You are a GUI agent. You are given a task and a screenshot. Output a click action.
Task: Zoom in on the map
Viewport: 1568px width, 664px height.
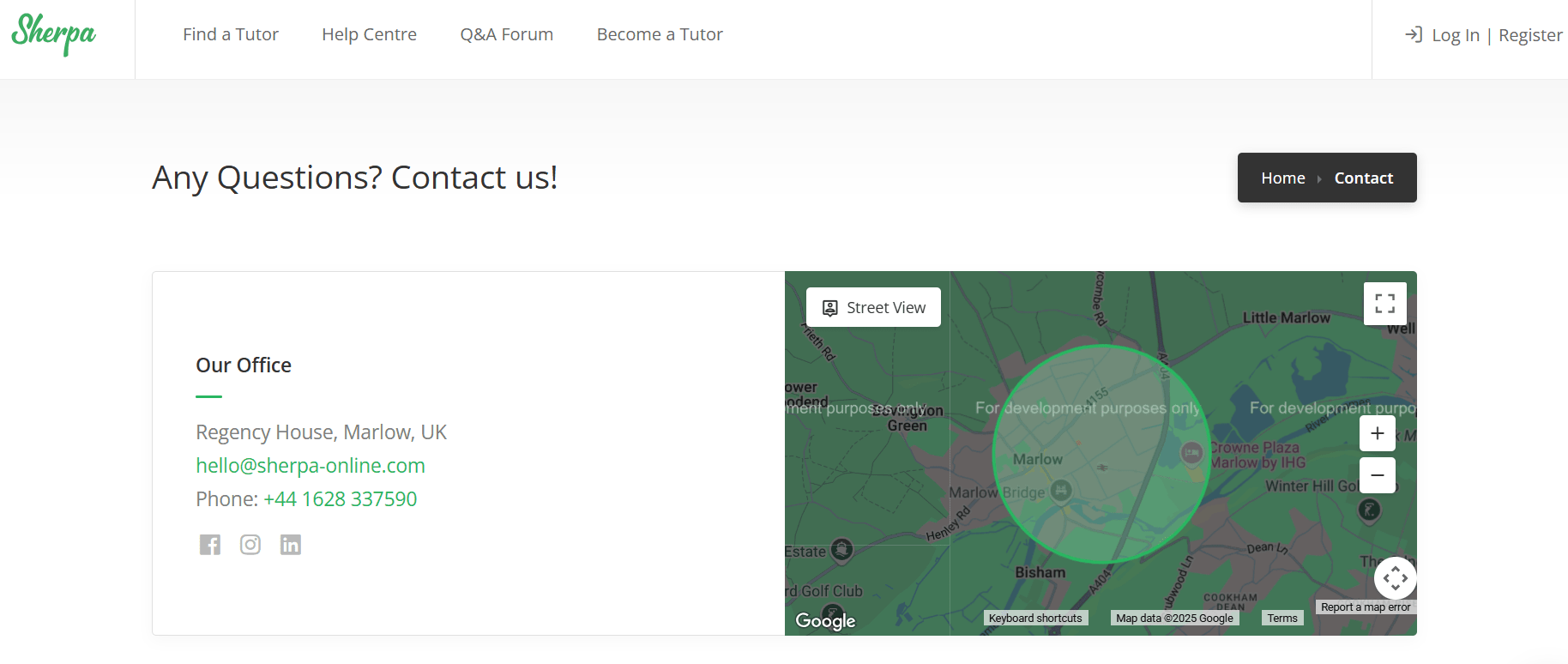(x=1377, y=433)
